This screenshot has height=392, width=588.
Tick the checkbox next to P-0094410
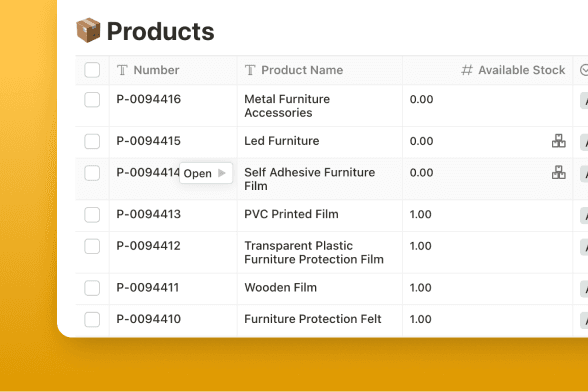coord(92,320)
